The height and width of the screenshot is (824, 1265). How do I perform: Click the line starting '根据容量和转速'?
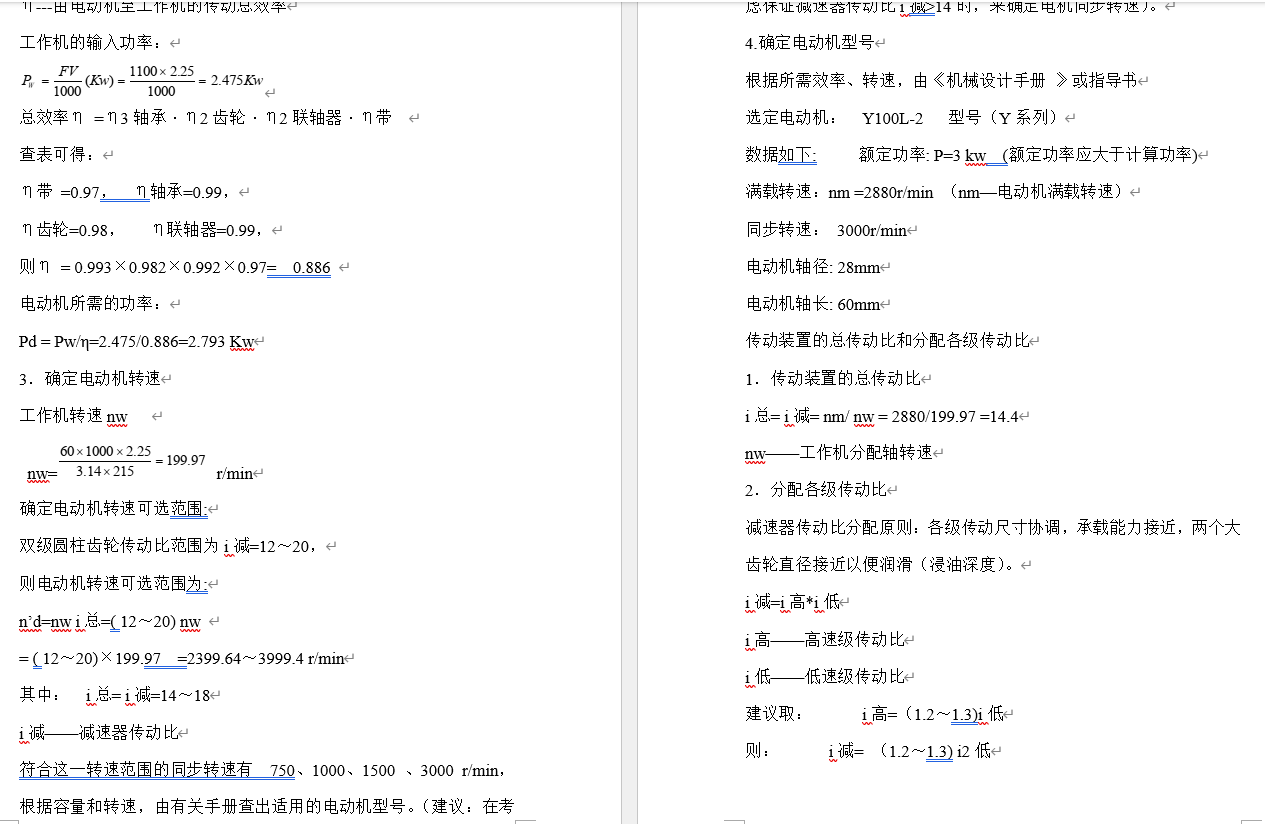[267, 806]
